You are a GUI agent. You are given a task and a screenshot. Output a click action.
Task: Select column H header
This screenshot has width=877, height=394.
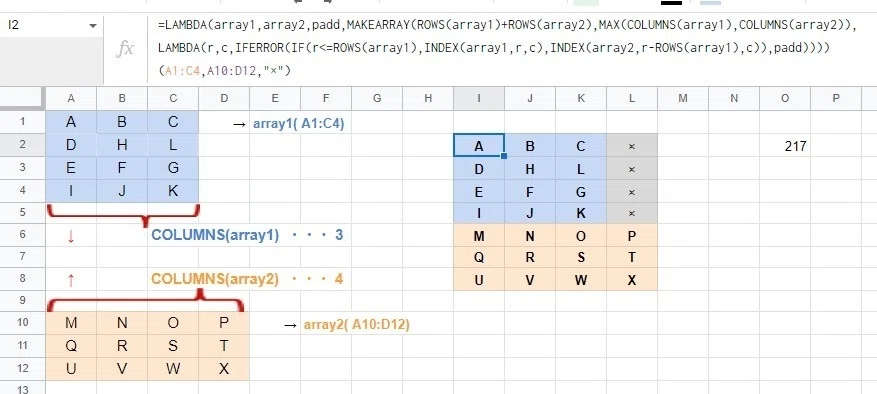click(428, 98)
